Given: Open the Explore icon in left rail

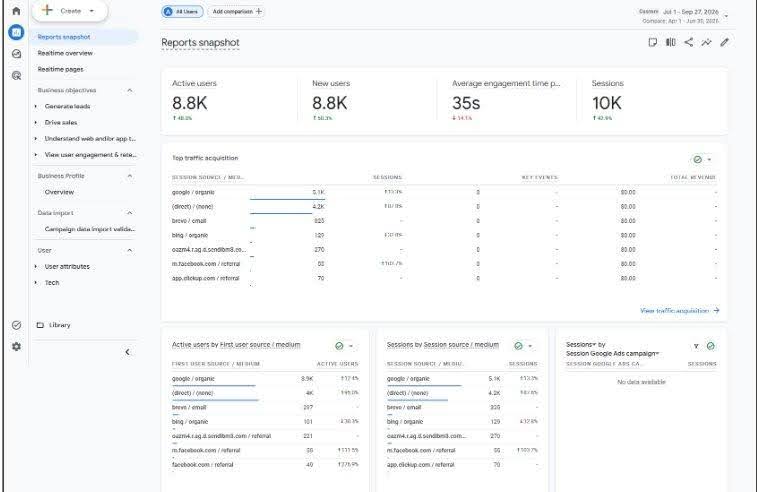Looking at the screenshot, I should point(16,54).
